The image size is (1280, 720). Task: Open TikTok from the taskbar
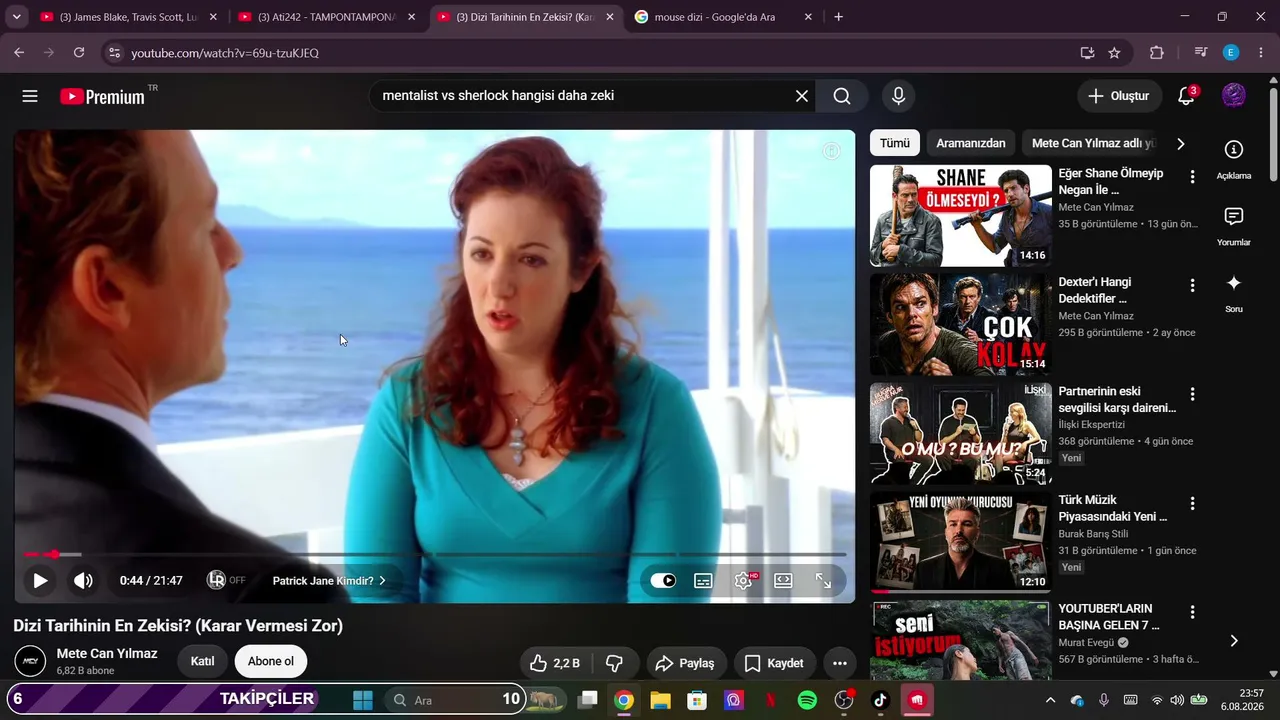coord(880,700)
